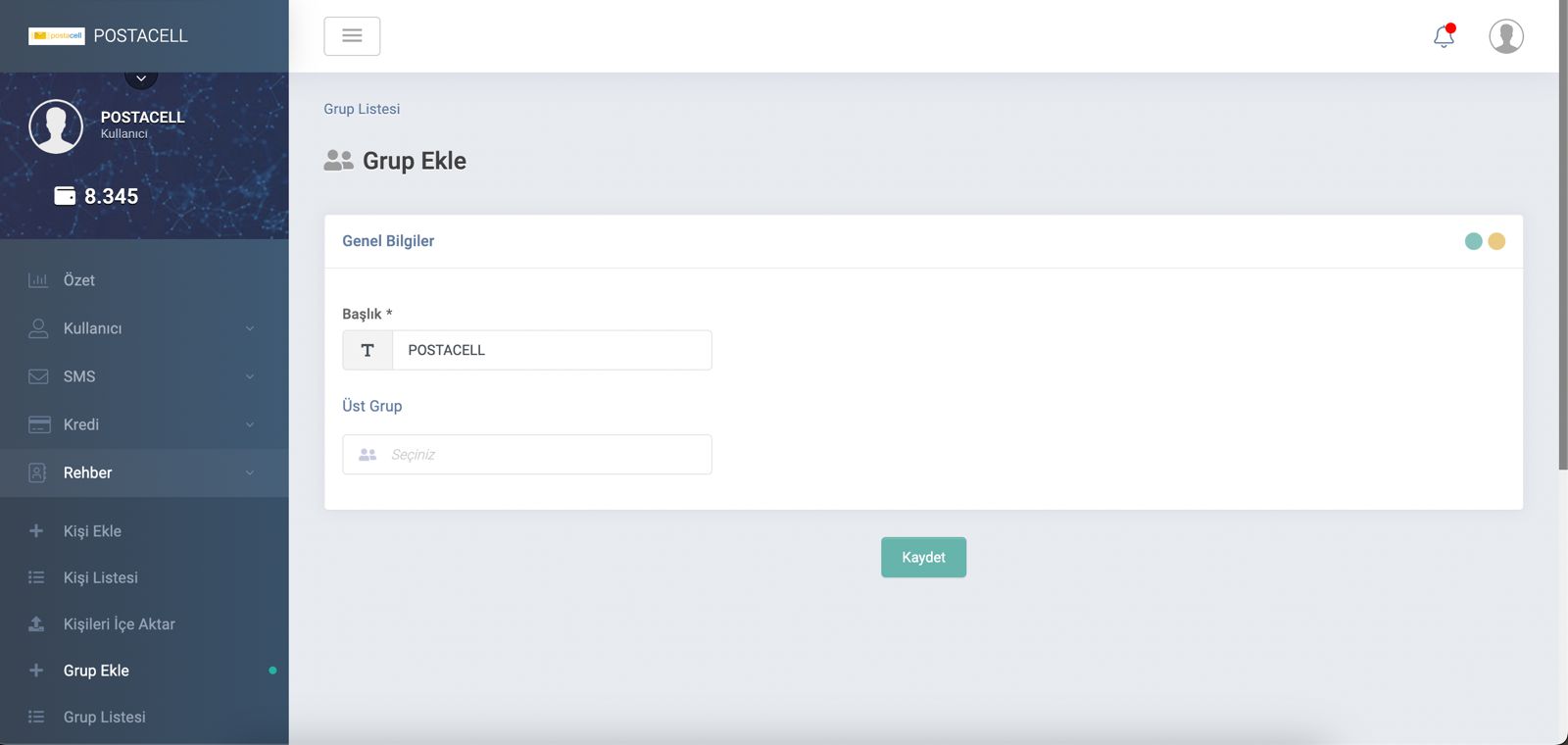
Task: Click the page vertical scrollbar
Action: pyautogui.click(x=1563, y=235)
